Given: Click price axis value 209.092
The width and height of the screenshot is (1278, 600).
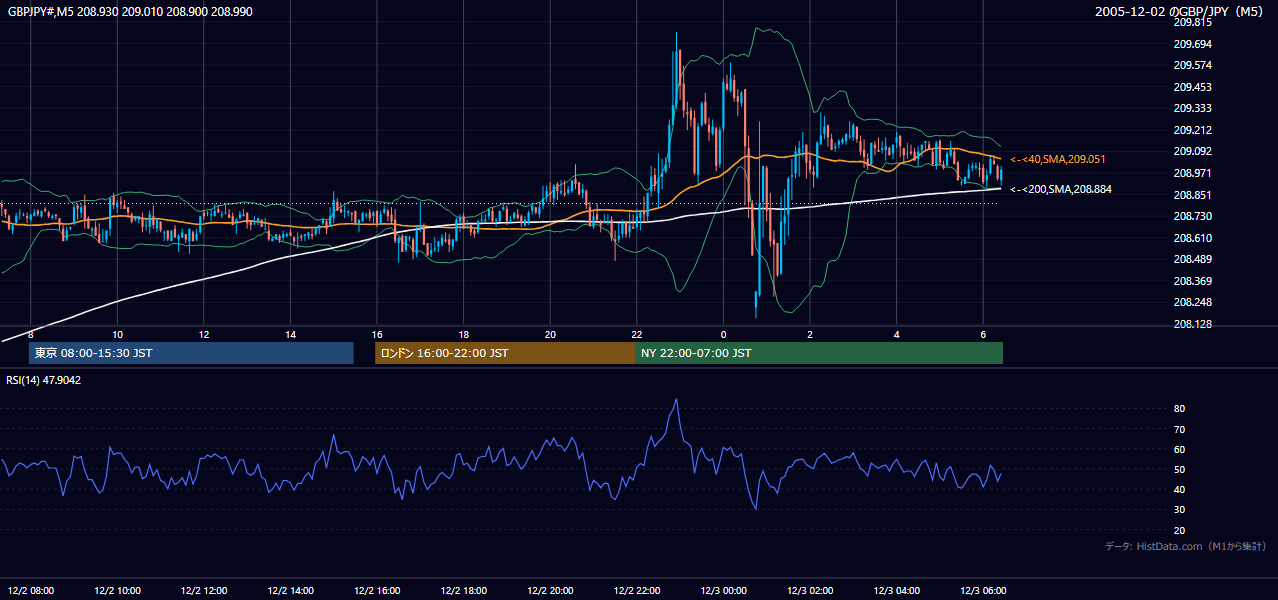Looking at the screenshot, I should [1193, 151].
